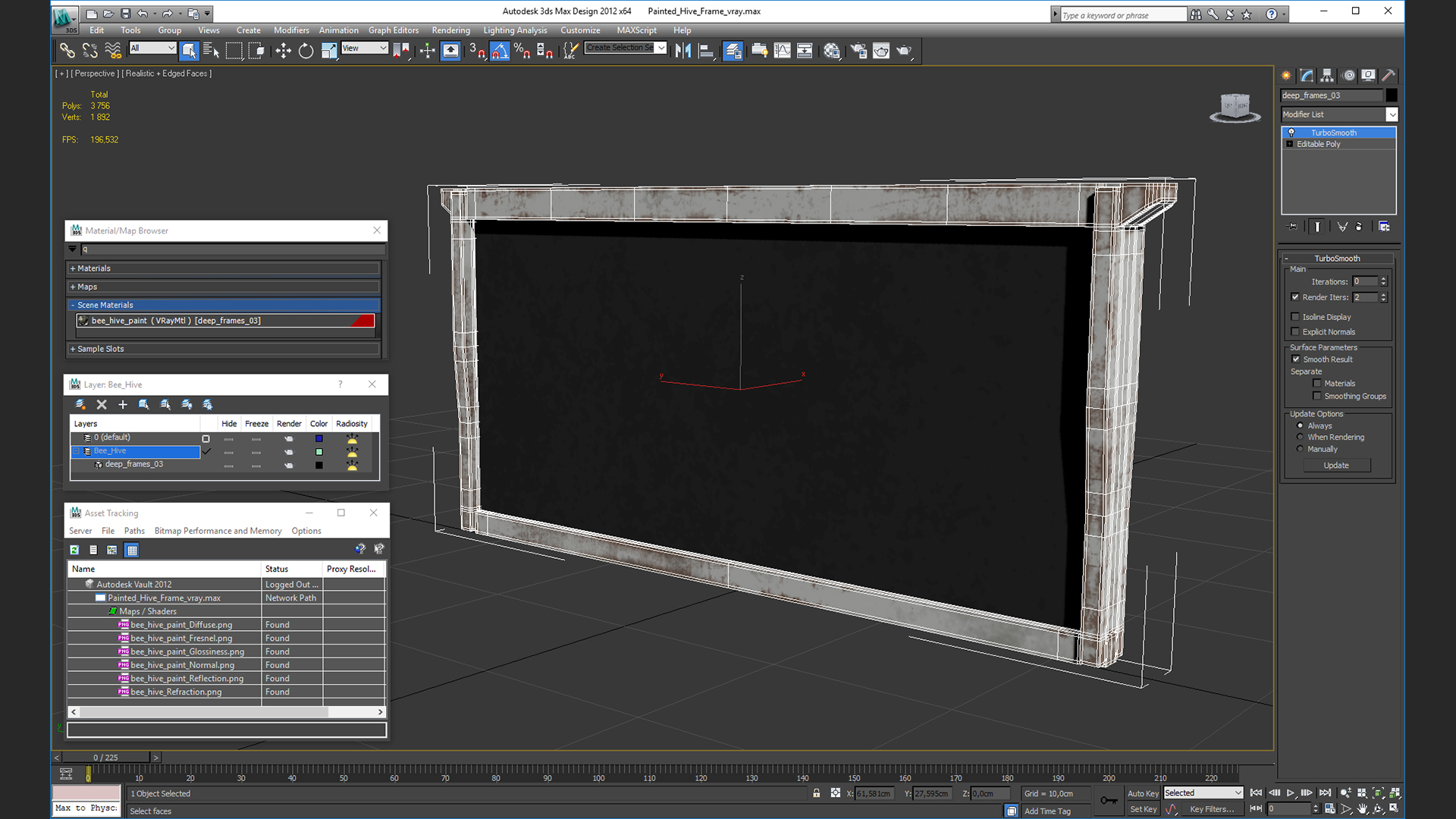Screen dimensions: 1456x819
Task: Open the Rendering menu
Action: (450, 30)
